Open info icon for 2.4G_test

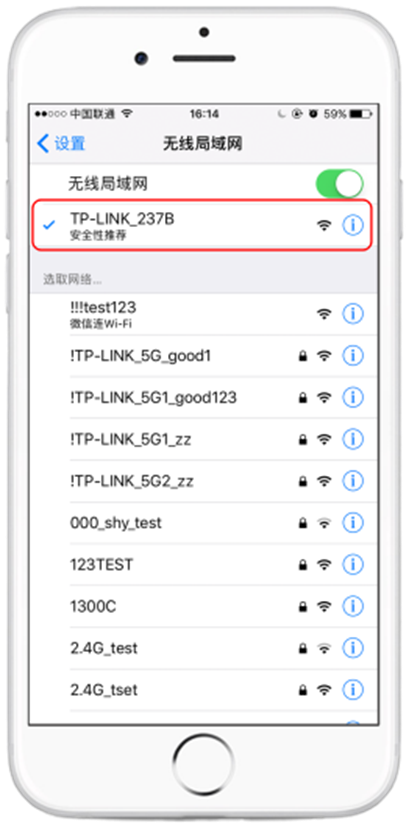(353, 647)
